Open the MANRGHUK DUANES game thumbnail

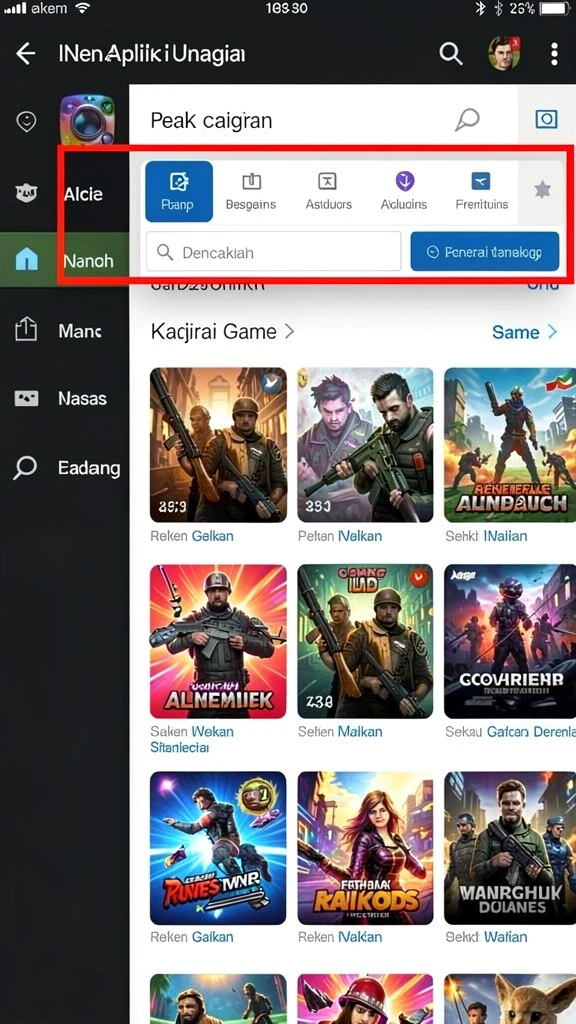pos(510,848)
